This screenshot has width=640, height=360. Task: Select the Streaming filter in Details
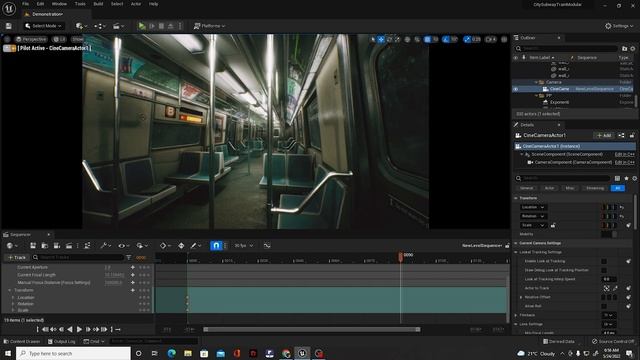(x=595, y=188)
